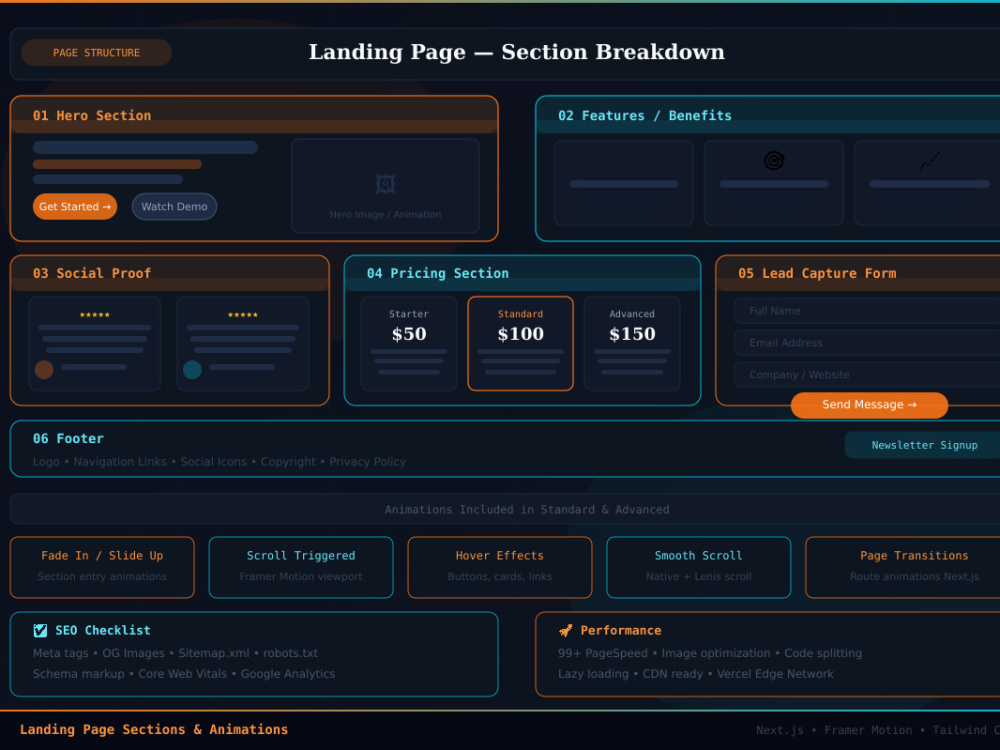Select the Standard $100 pricing card
The width and height of the screenshot is (1000, 750).
[520, 344]
